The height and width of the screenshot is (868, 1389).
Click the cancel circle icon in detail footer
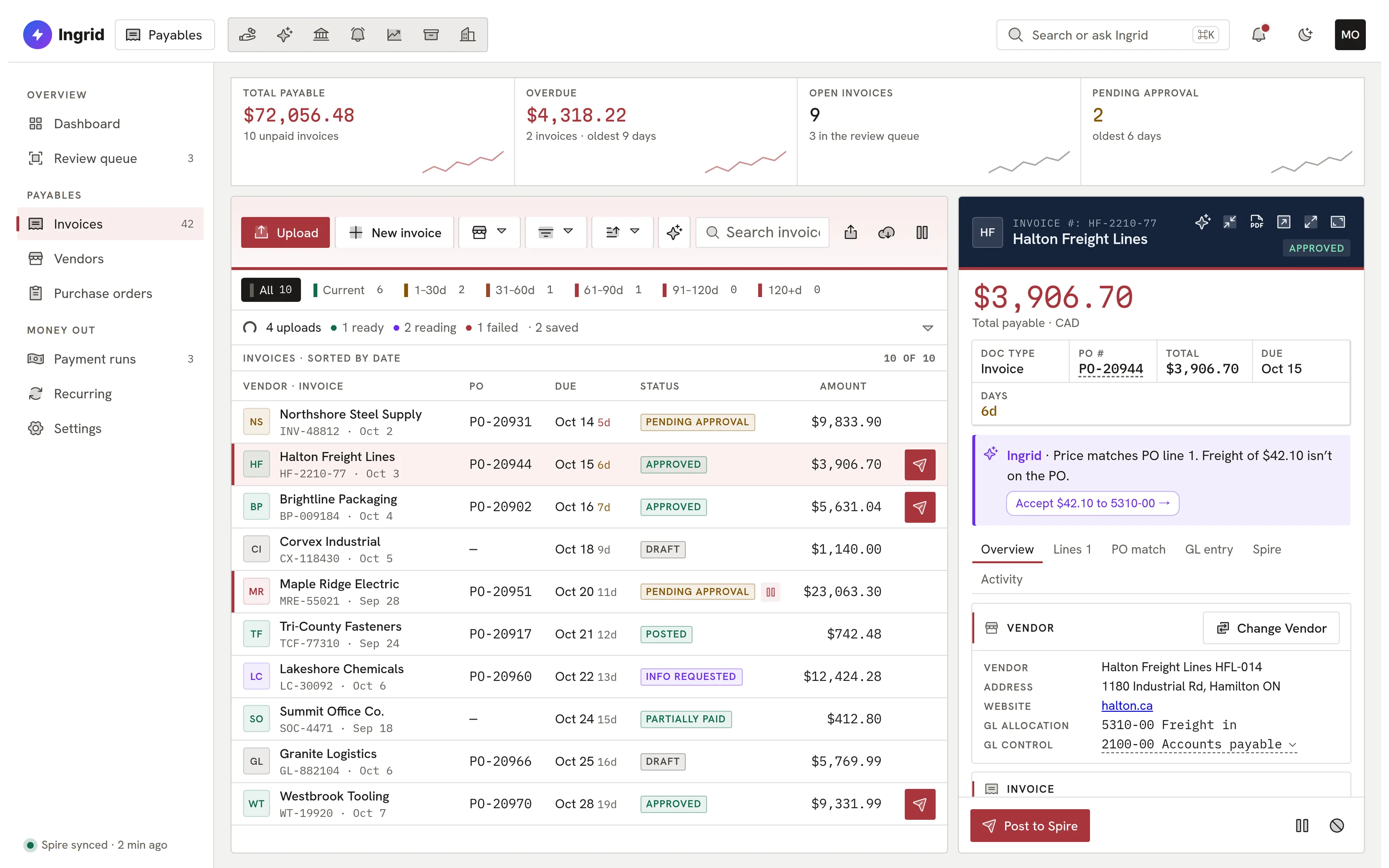click(1337, 826)
